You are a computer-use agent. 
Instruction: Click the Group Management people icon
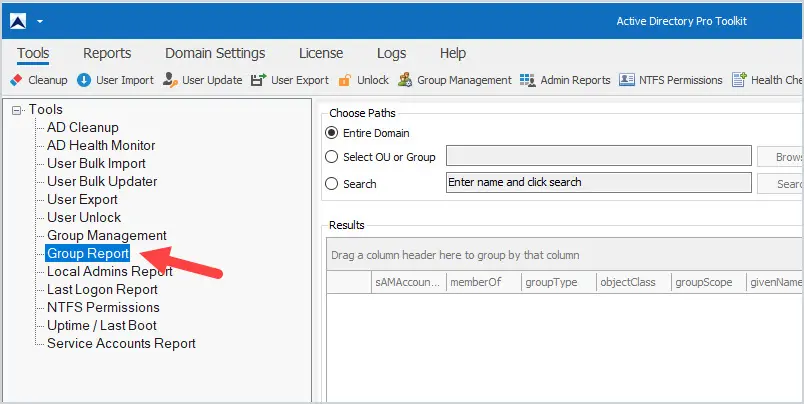click(405, 80)
